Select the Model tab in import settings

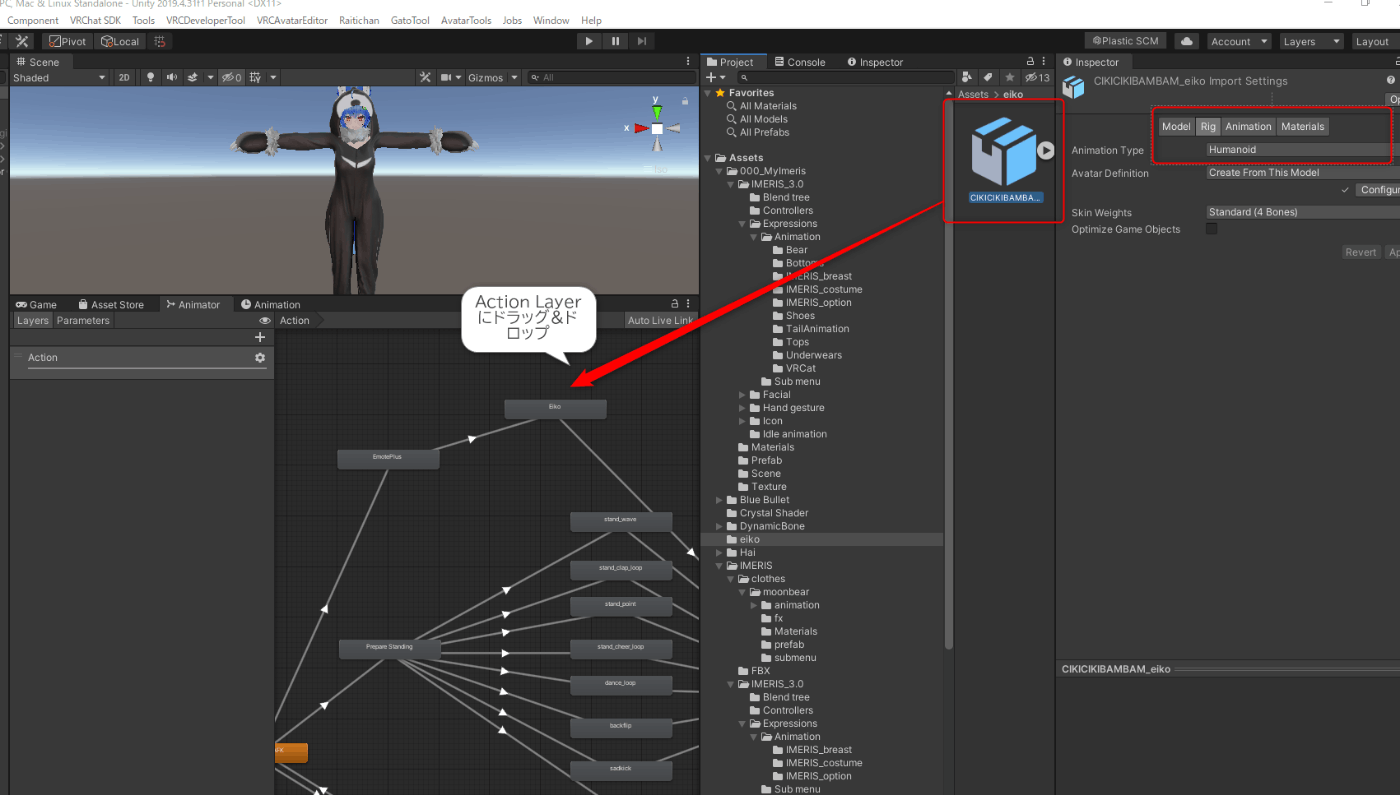[1176, 126]
